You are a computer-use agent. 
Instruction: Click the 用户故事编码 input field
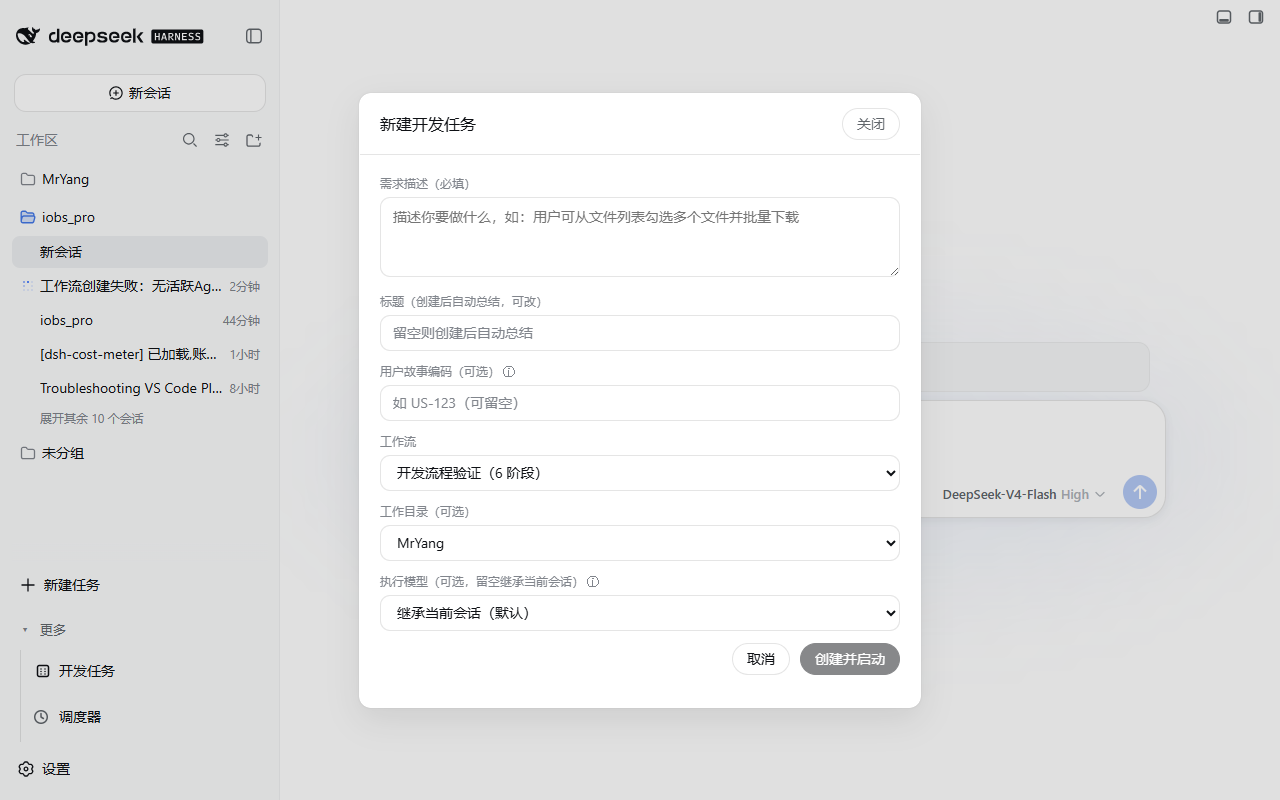[x=640, y=403]
